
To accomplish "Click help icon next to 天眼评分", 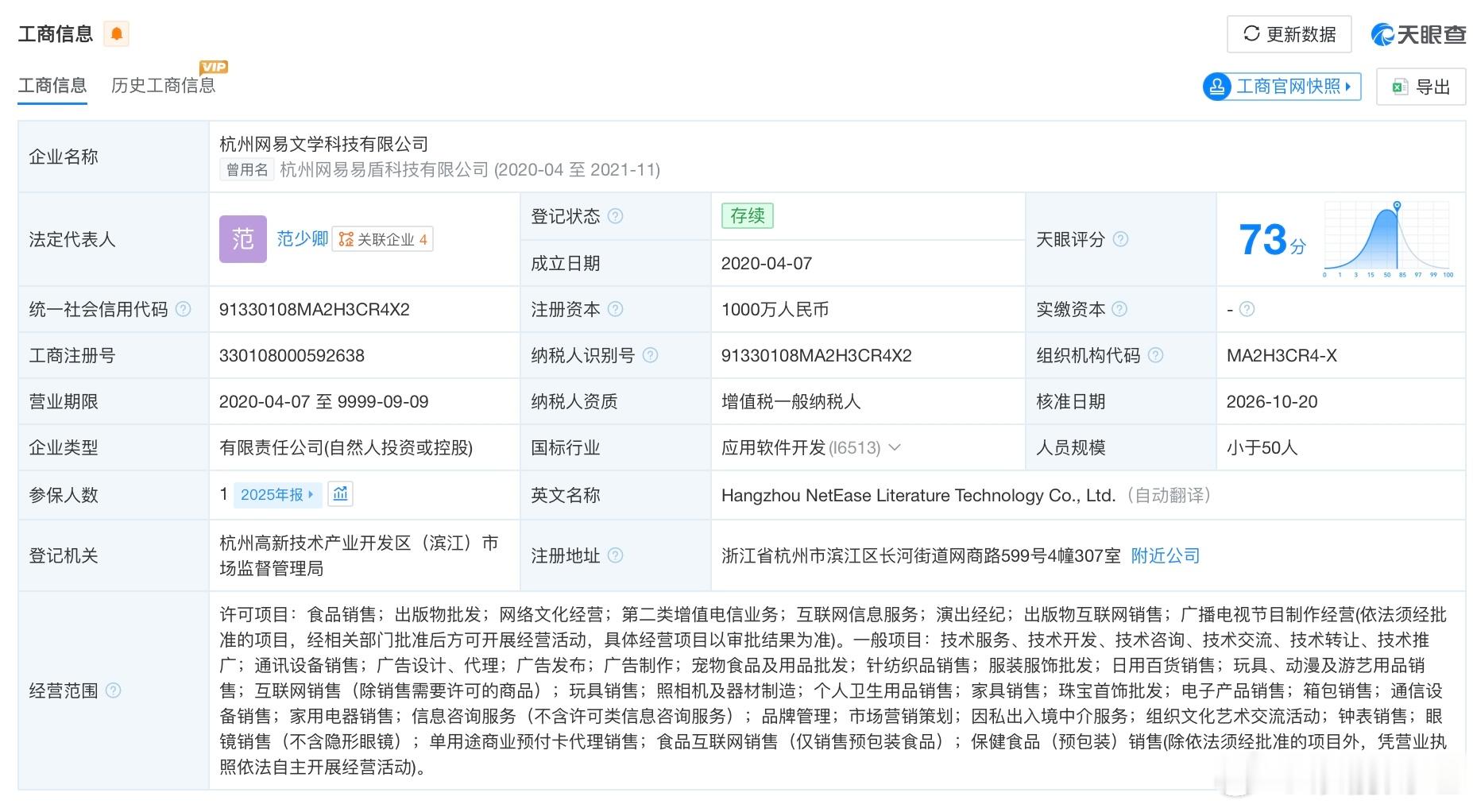I will point(1120,239).
